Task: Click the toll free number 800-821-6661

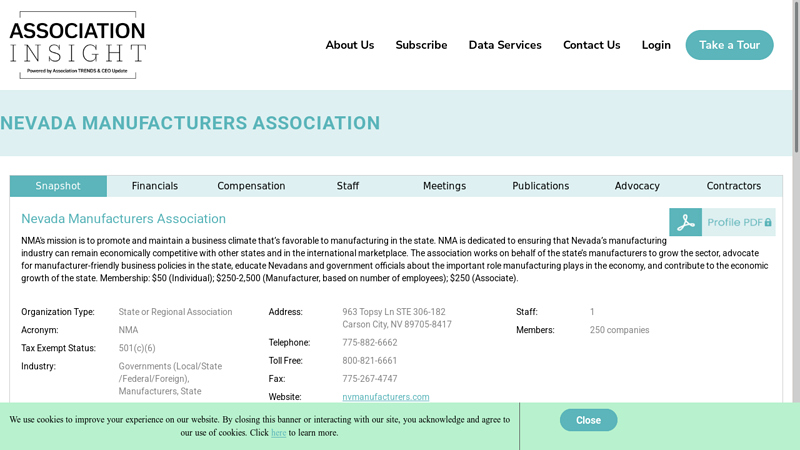Action: pyautogui.click(x=369, y=360)
